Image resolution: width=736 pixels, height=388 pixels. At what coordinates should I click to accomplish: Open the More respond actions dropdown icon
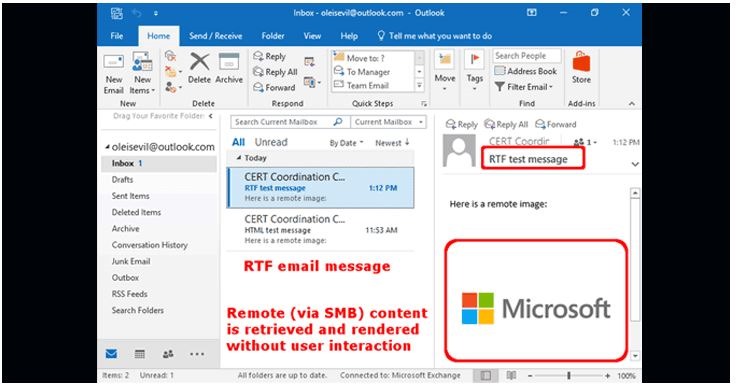coord(312,83)
